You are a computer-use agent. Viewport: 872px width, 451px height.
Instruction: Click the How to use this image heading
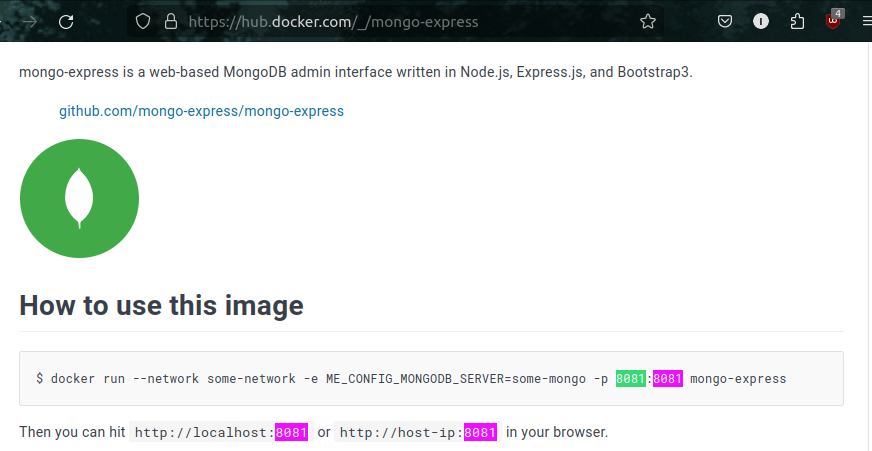pyautogui.click(x=161, y=305)
